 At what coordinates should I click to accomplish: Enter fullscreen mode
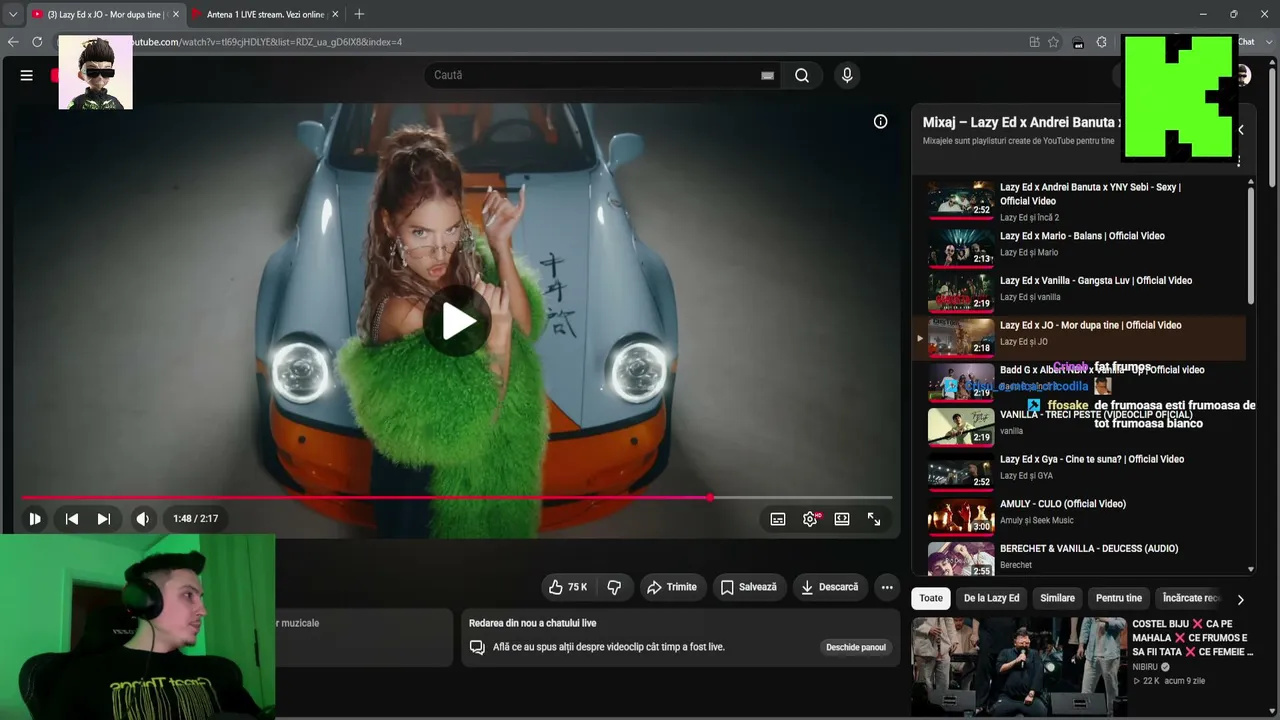coord(874,519)
